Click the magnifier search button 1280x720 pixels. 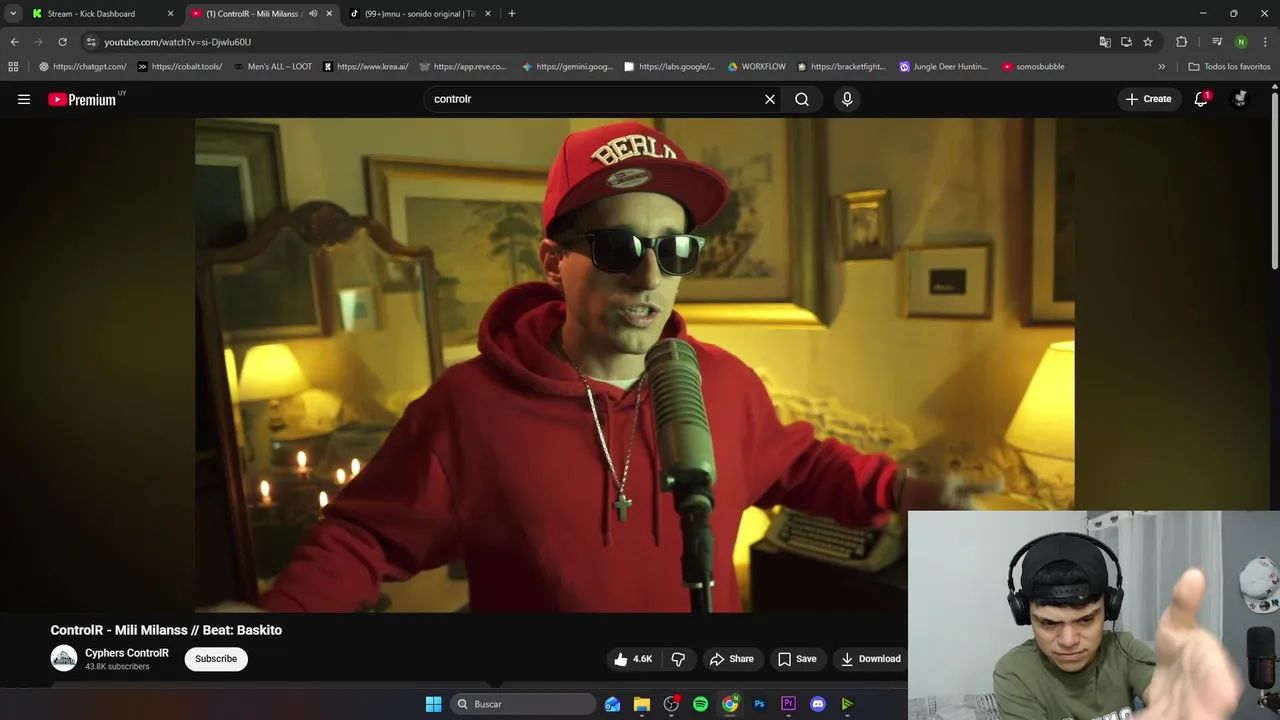point(802,99)
